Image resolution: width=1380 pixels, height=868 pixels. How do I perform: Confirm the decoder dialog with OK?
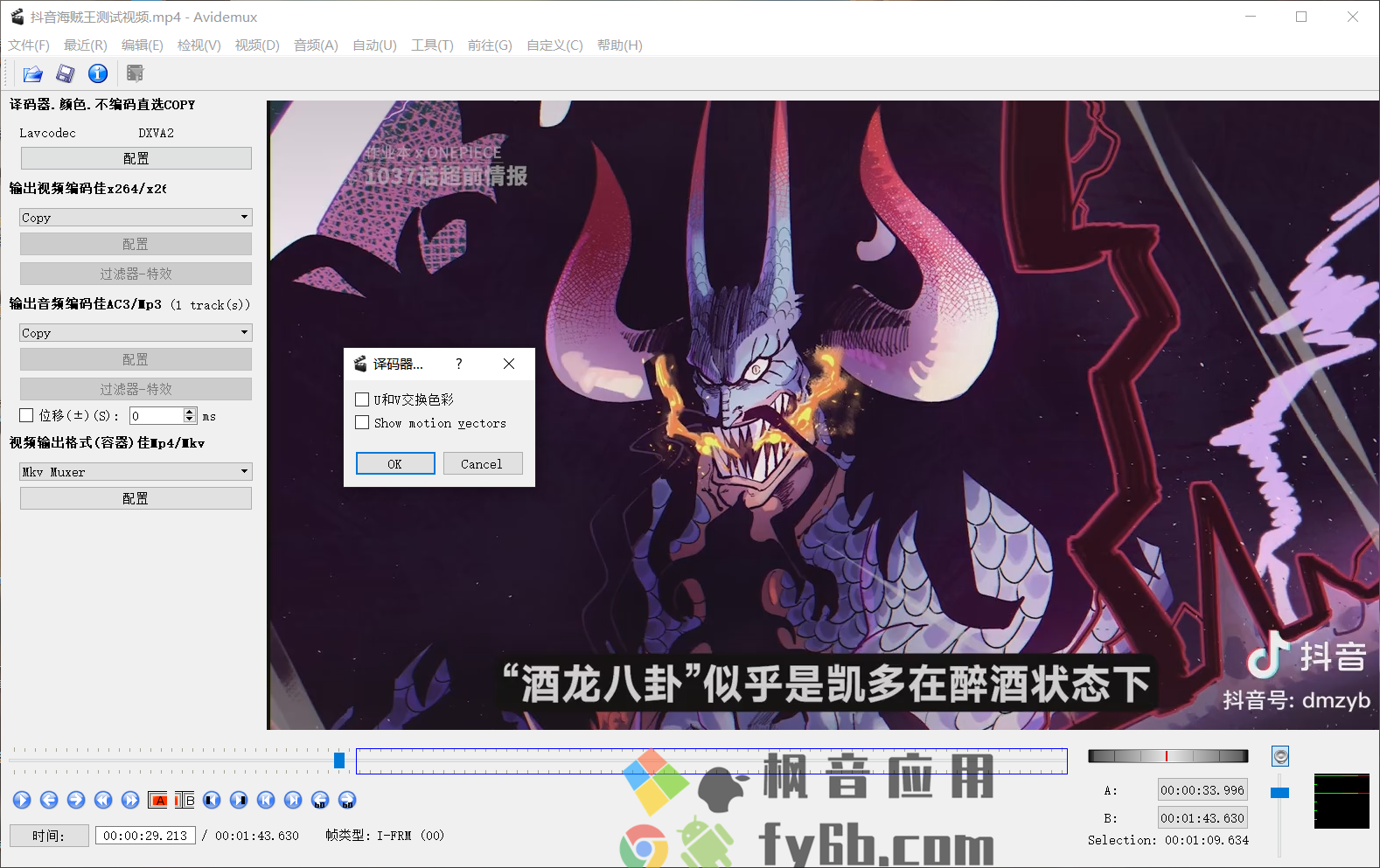click(x=395, y=463)
